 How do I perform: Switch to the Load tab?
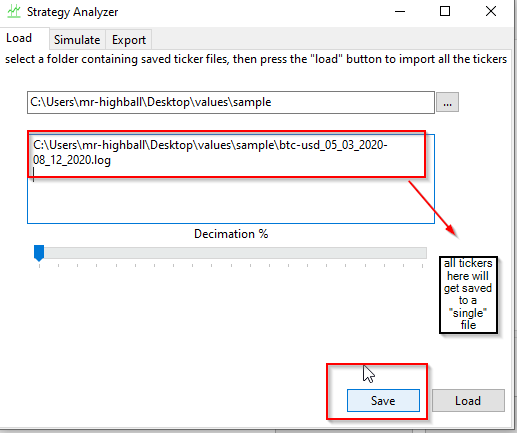(19, 38)
